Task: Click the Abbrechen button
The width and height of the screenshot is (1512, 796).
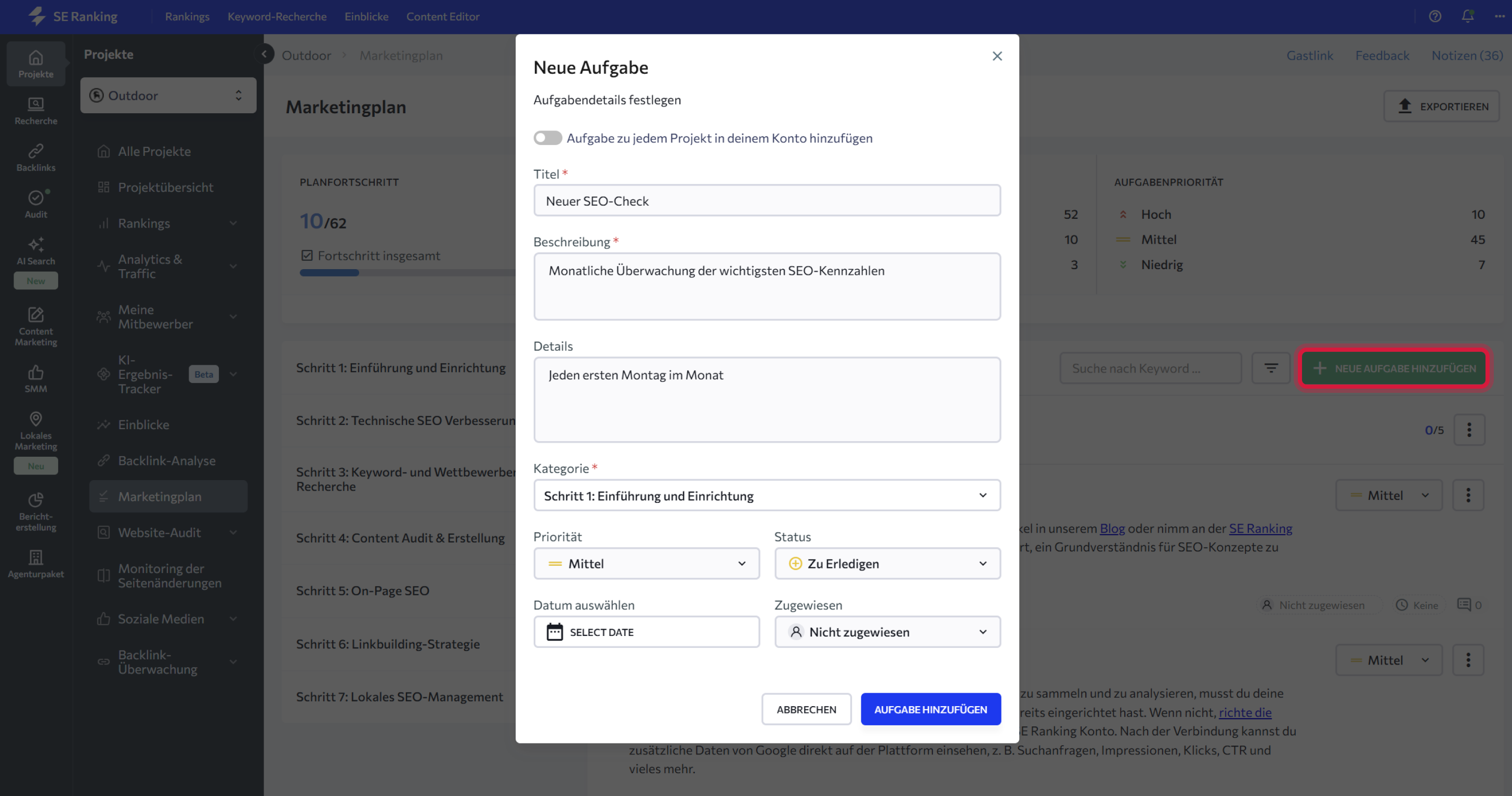Action: click(x=806, y=709)
